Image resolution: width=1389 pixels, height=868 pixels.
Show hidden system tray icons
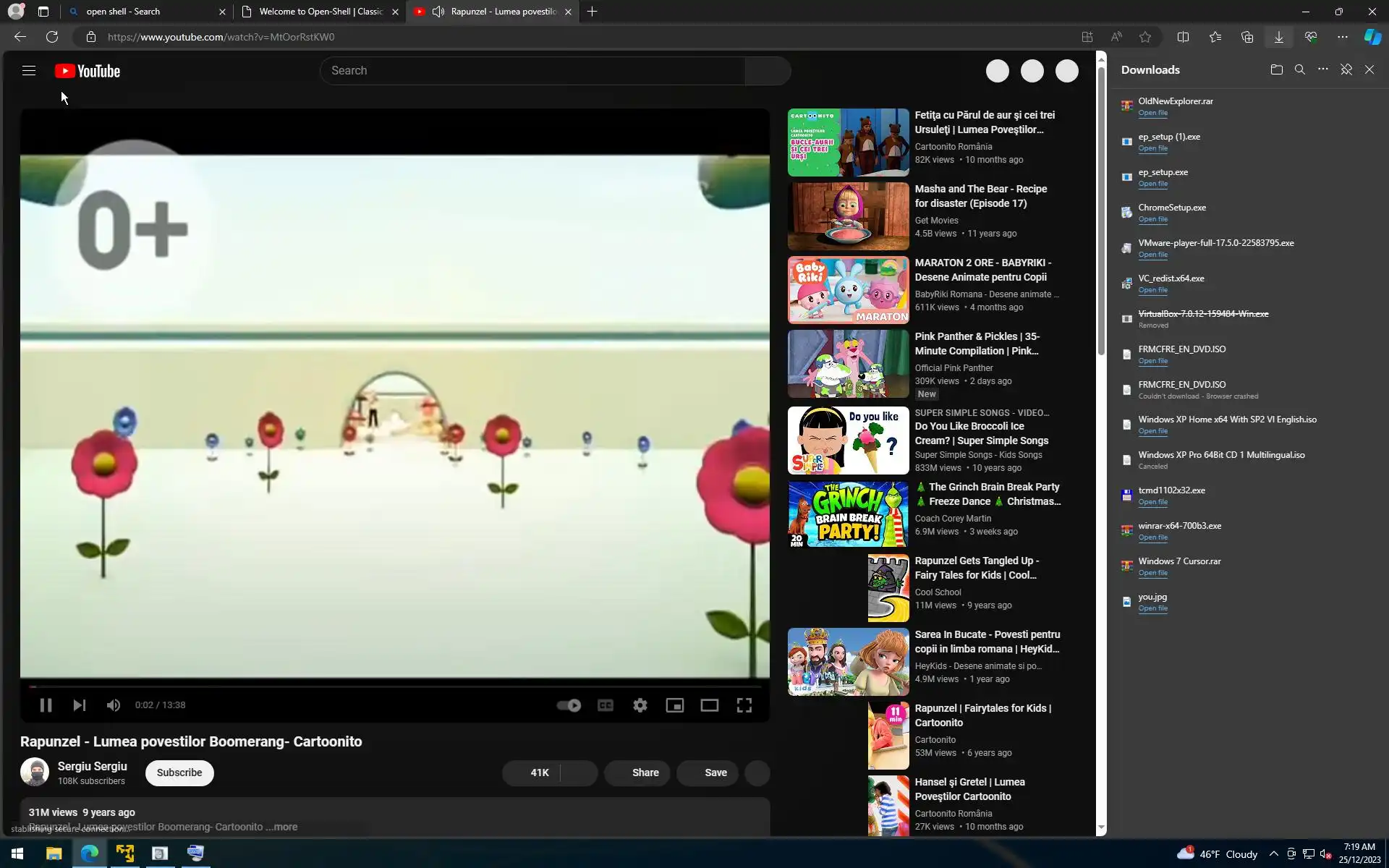[1273, 854]
